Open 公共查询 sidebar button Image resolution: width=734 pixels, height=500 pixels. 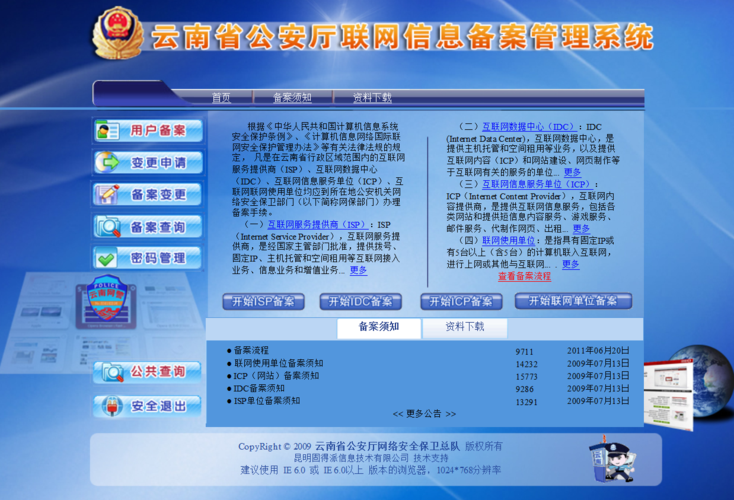coord(148,372)
